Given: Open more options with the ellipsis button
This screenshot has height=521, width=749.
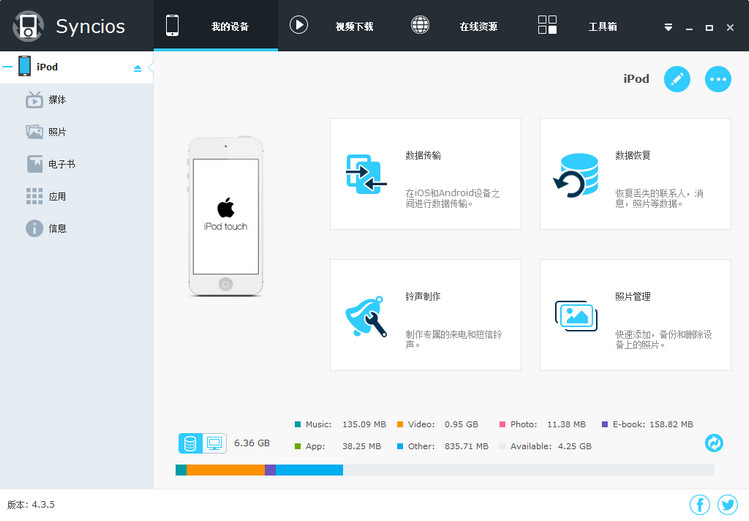Looking at the screenshot, I should click(x=718, y=79).
